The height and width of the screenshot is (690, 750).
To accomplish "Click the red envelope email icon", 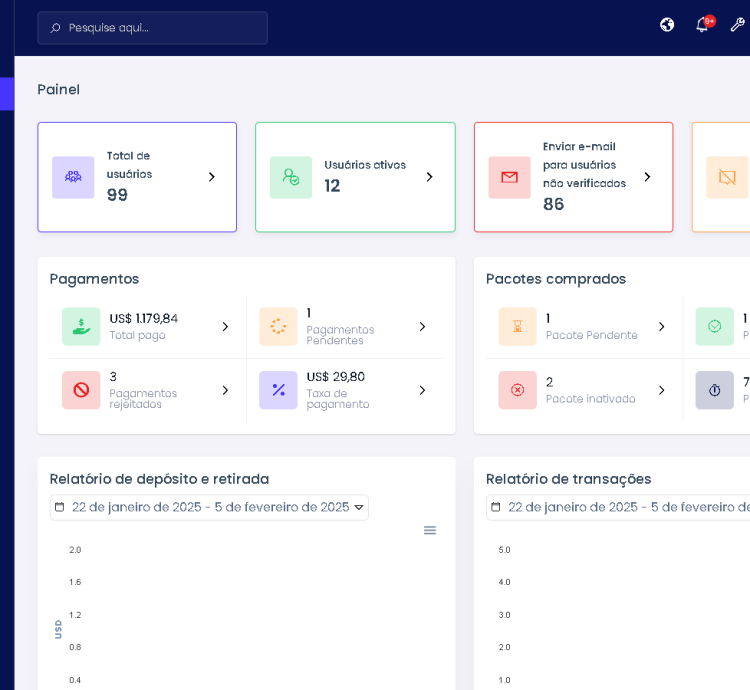I will coord(509,177).
